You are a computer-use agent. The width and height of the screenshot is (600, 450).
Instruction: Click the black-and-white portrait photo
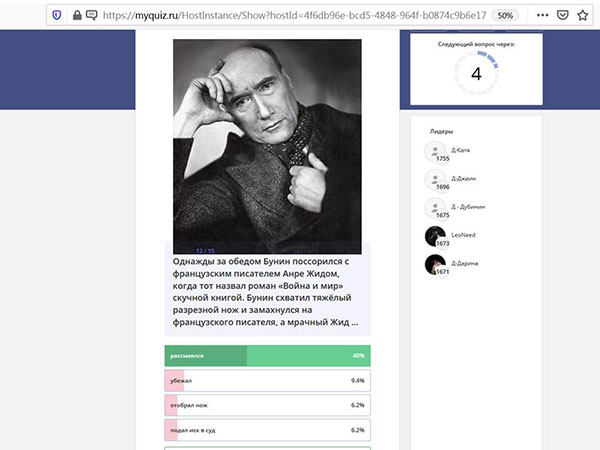[x=268, y=147]
